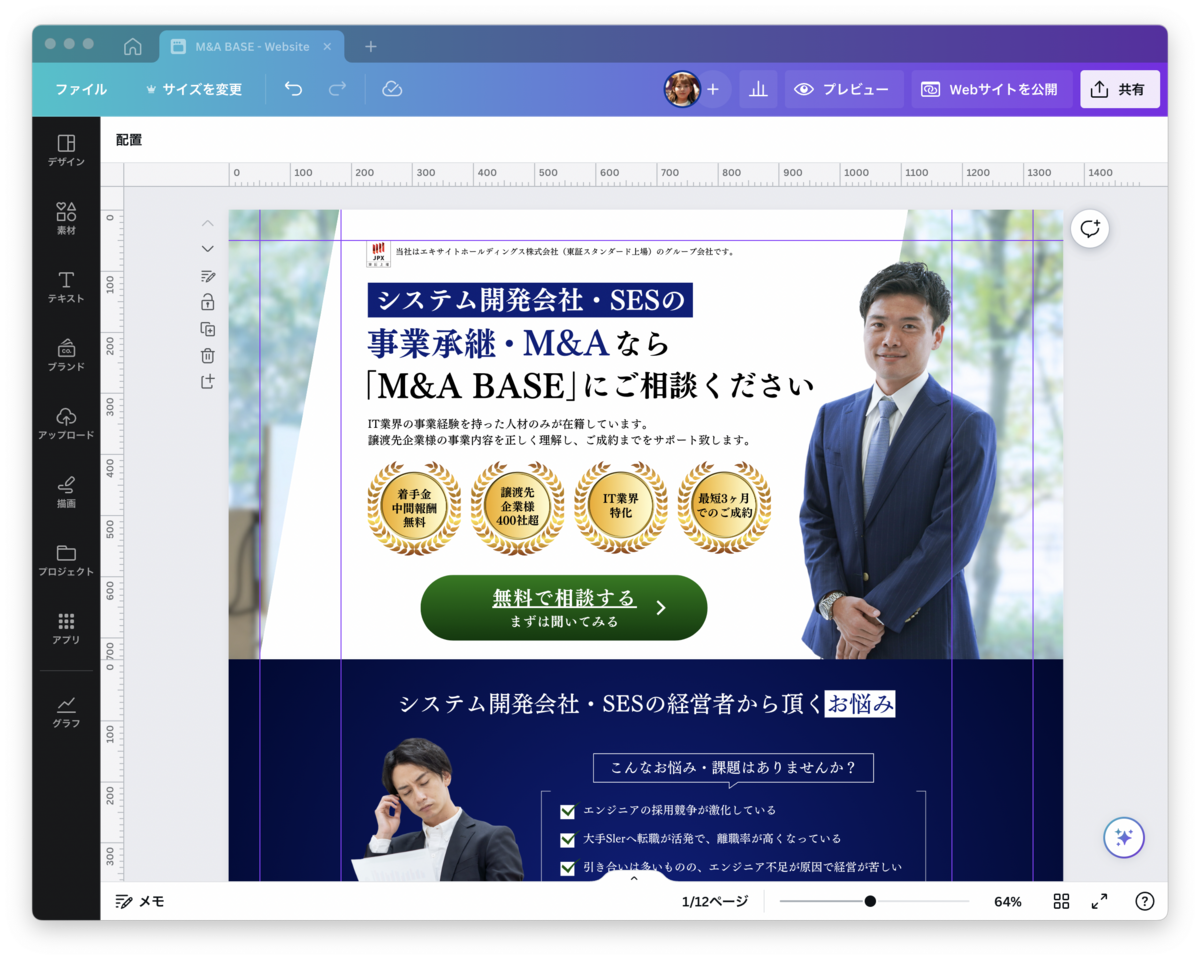
Task: Open the Elements (素材) panel
Action: tap(66, 219)
